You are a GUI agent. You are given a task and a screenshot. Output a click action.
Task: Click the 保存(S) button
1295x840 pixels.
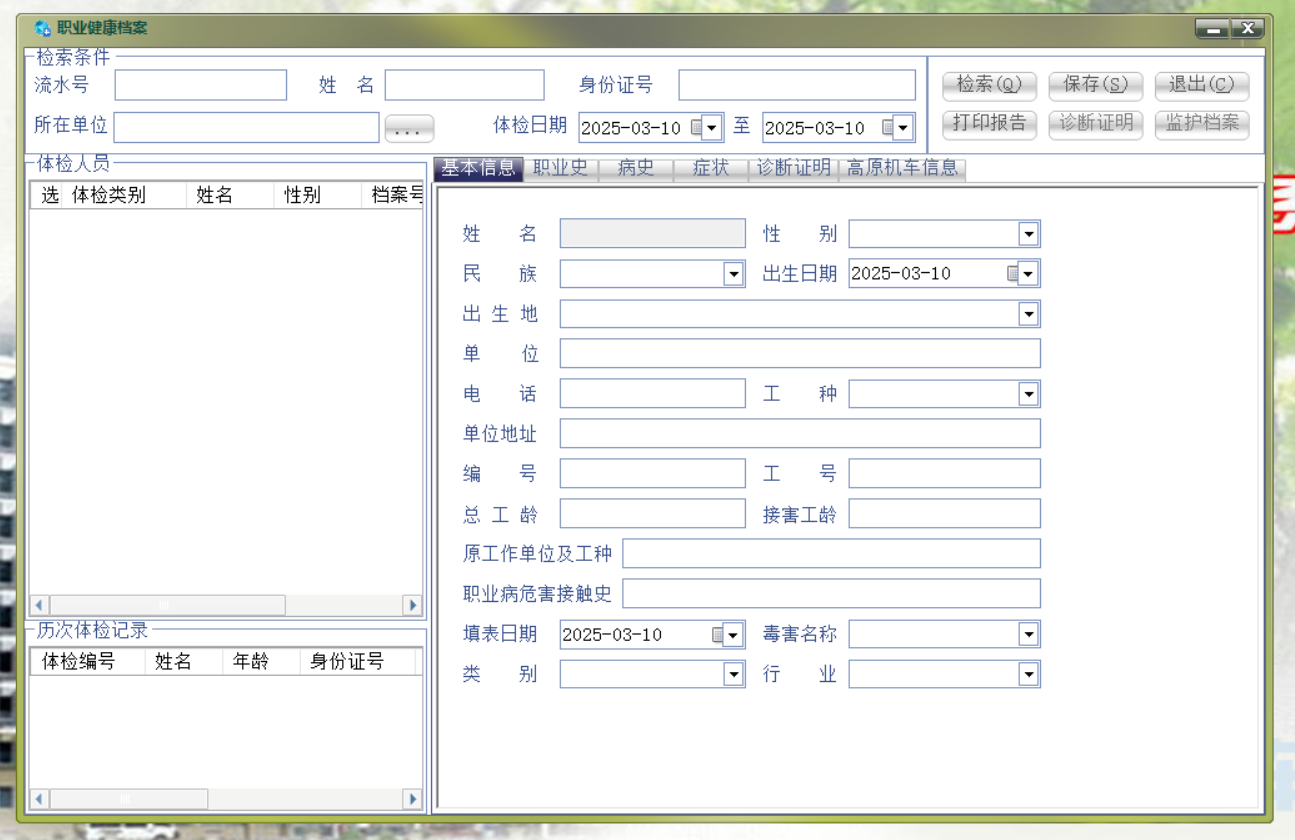1095,85
